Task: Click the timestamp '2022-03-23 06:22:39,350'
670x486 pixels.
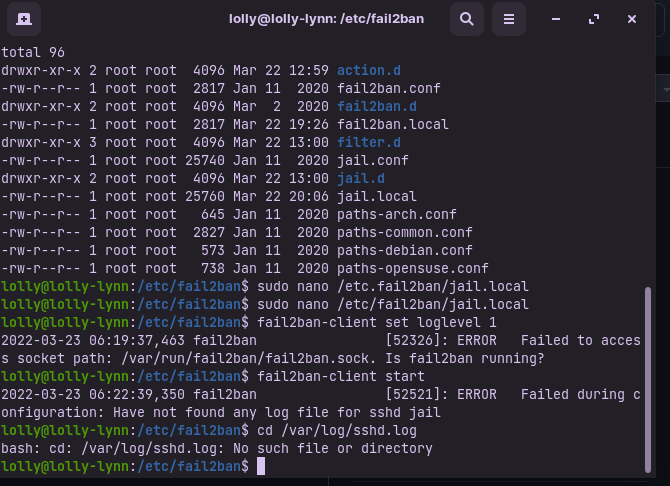Action: pos(93,394)
